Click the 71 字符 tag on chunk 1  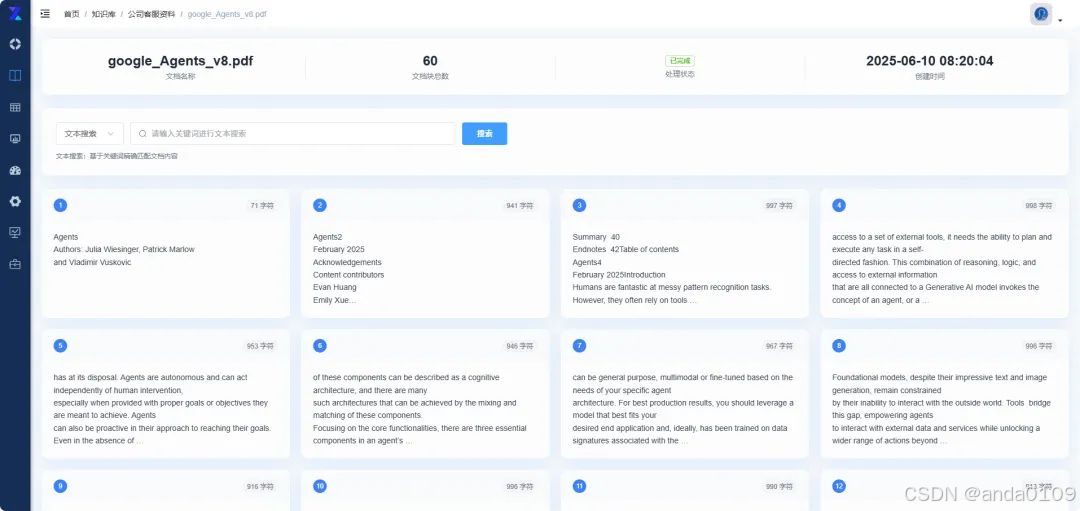pyautogui.click(x=262, y=205)
